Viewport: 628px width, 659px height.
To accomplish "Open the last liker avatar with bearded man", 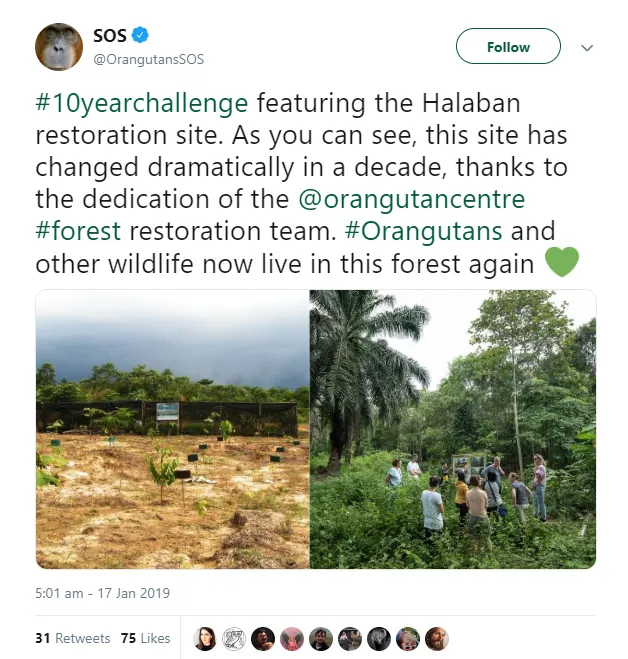I will click(437, 638).
